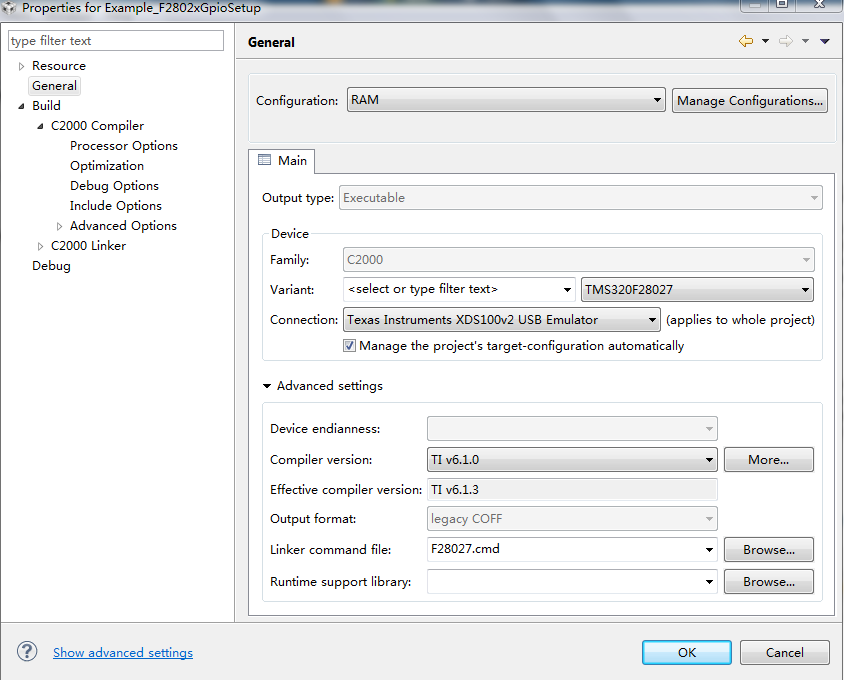
Task: Click the OK button
Action: (x=687, y=653)
